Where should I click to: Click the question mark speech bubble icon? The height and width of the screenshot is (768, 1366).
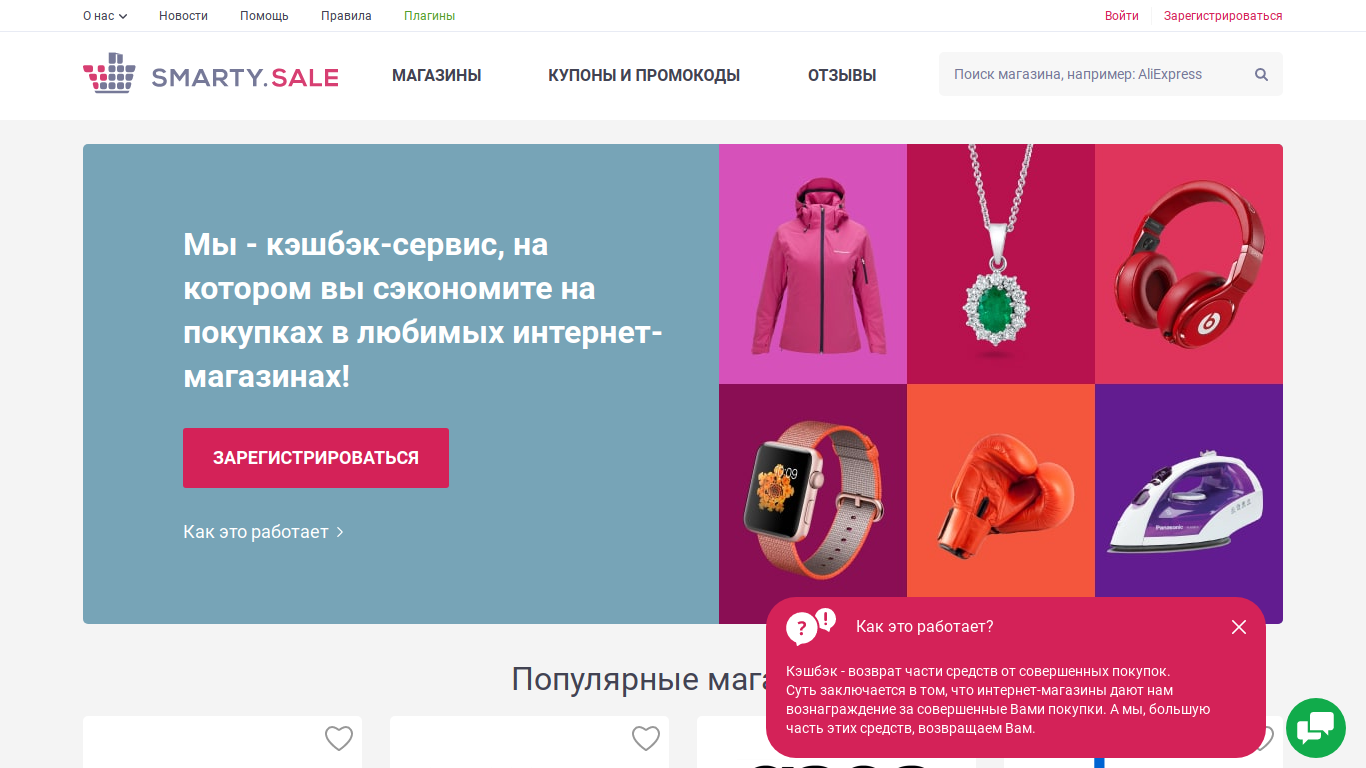coord(810,627)
